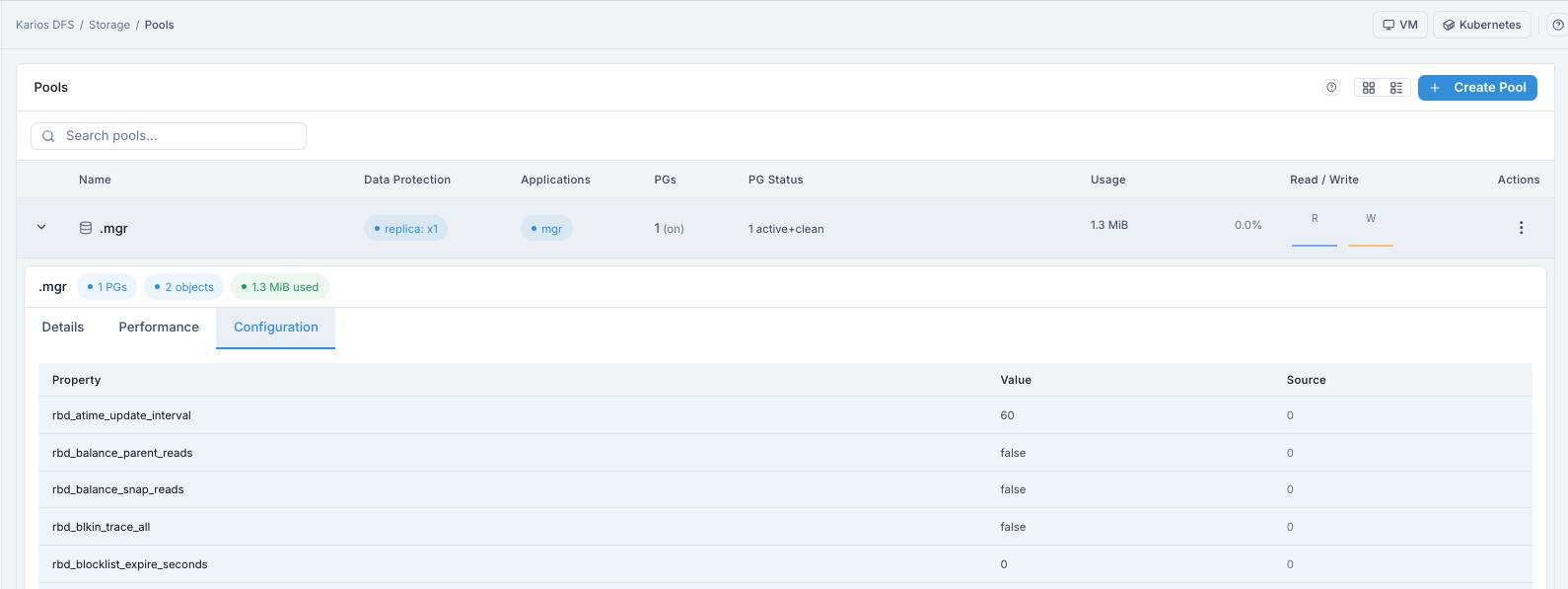
Task: Click the 1 PGs tag
Action: click(x=107, y=287)
